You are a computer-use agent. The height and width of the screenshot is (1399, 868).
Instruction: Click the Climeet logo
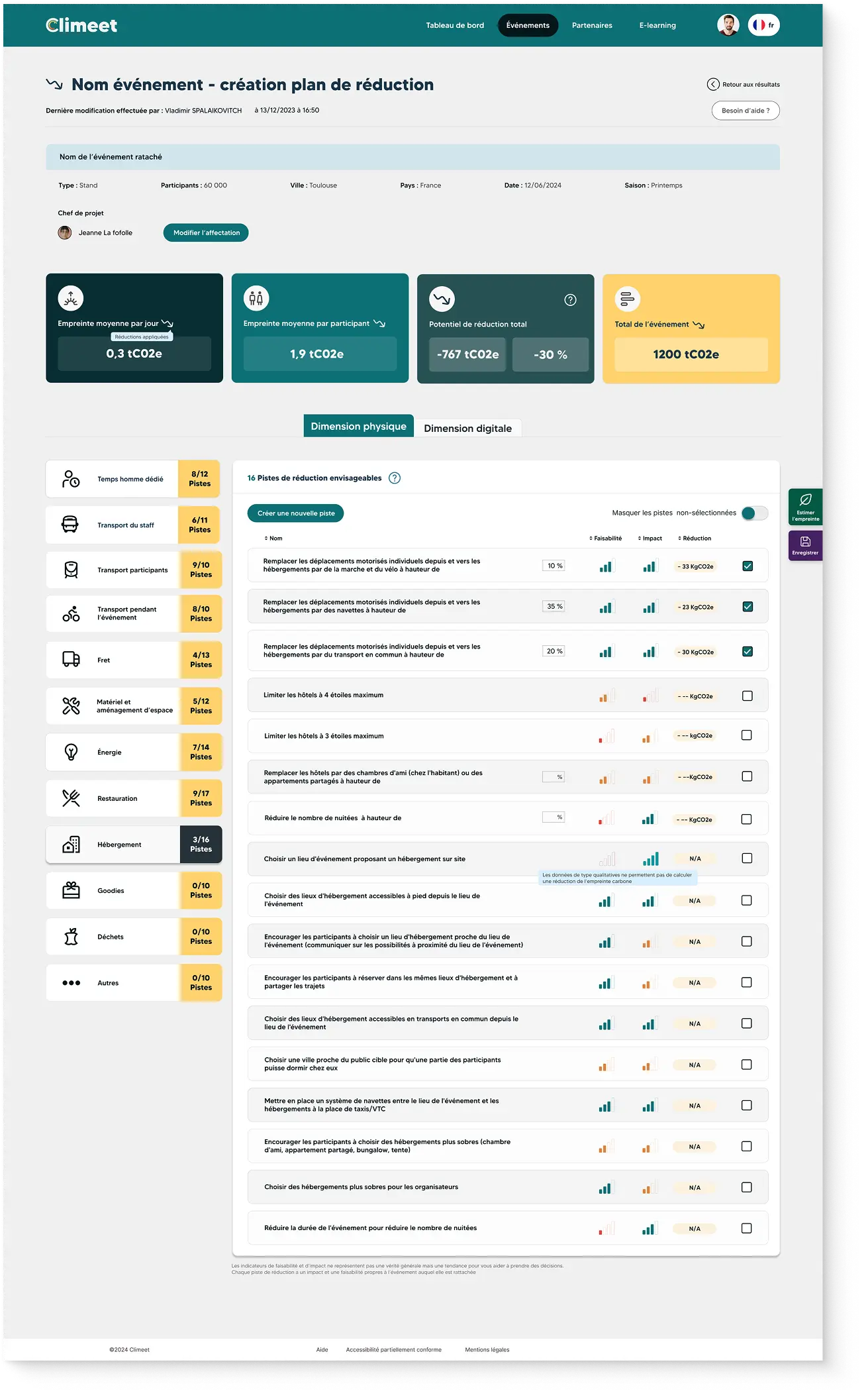81,25
